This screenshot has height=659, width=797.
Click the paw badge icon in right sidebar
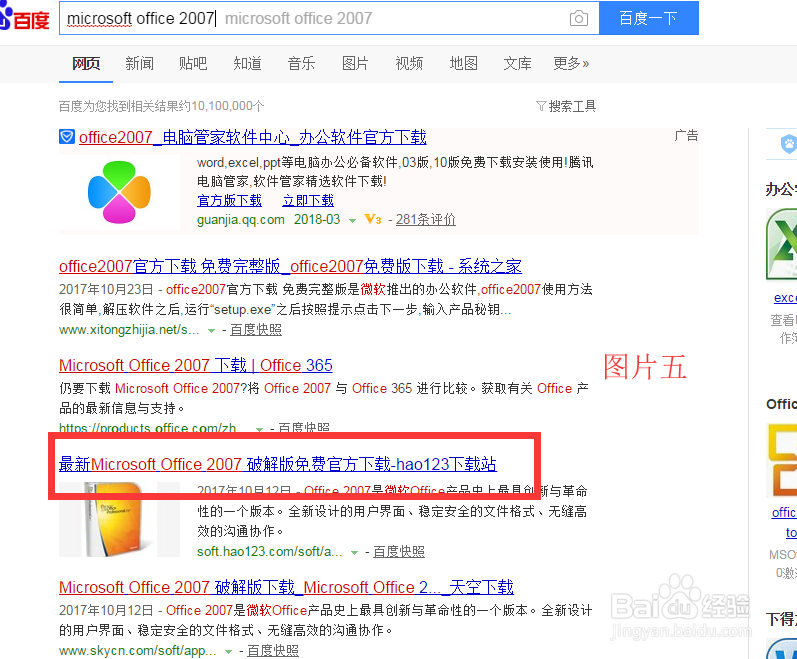click(x=788, y=144)
